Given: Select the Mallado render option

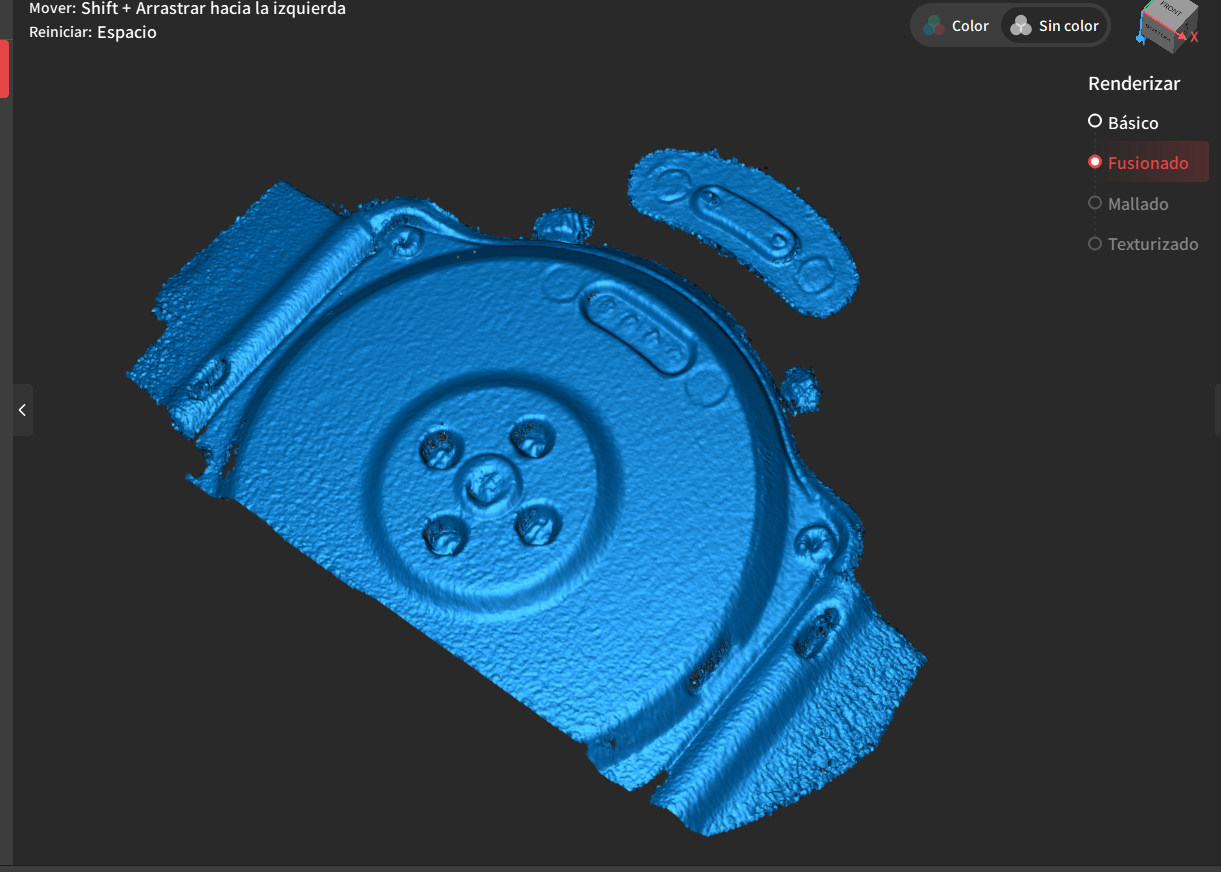Looking at the screenshot, I should point(1128,203).
